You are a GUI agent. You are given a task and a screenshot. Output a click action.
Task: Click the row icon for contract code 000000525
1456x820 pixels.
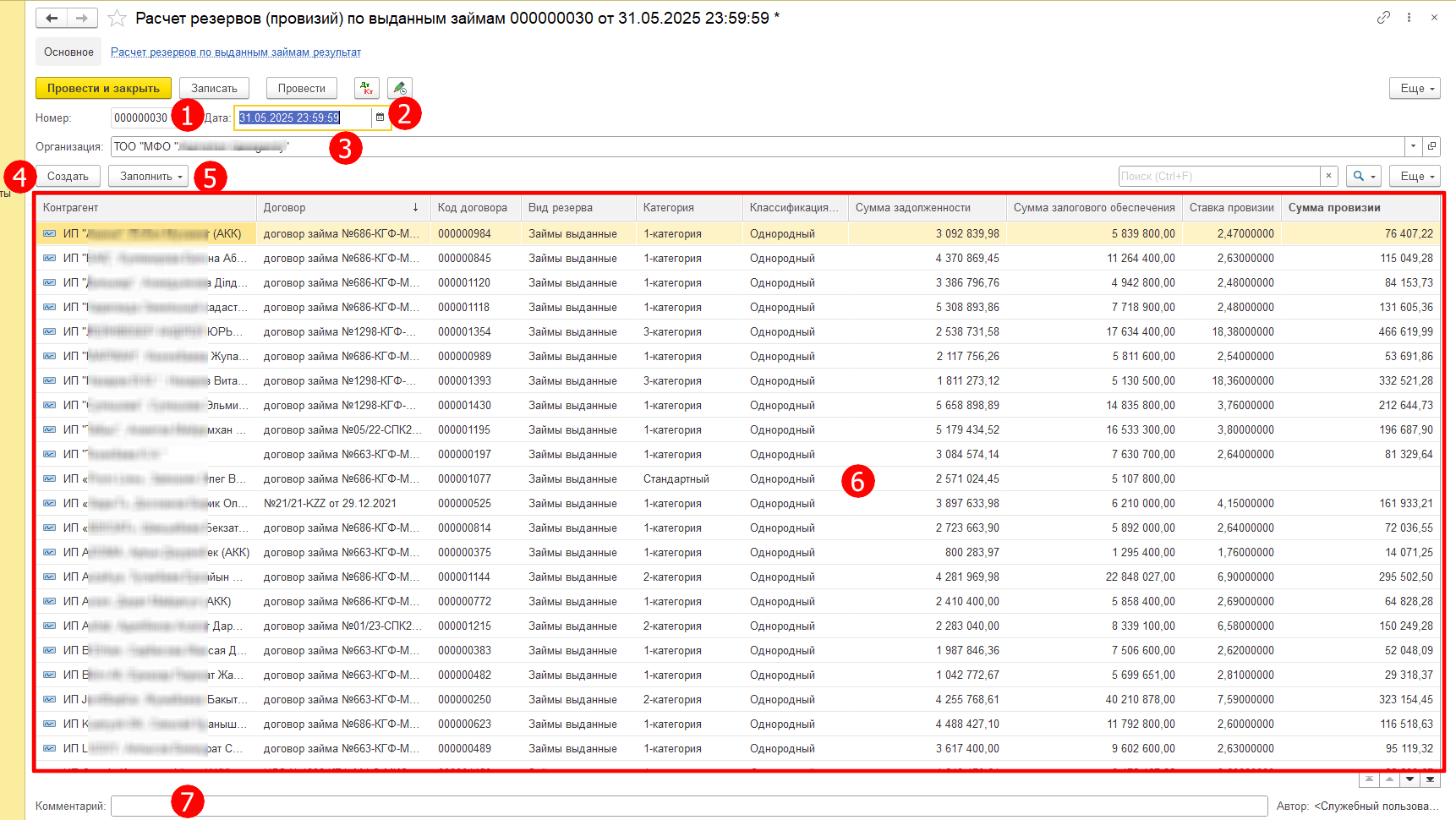49,503
